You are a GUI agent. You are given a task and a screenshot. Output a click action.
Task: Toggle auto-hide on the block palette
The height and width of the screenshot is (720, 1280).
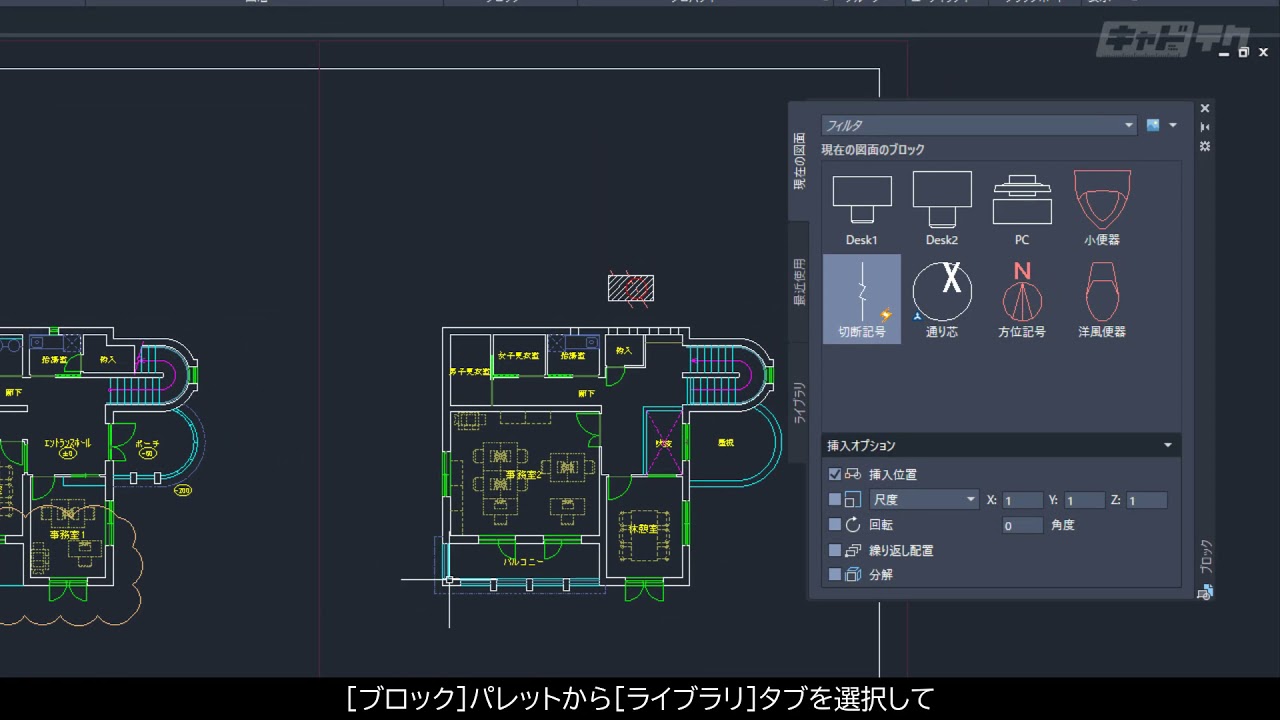1205,127
